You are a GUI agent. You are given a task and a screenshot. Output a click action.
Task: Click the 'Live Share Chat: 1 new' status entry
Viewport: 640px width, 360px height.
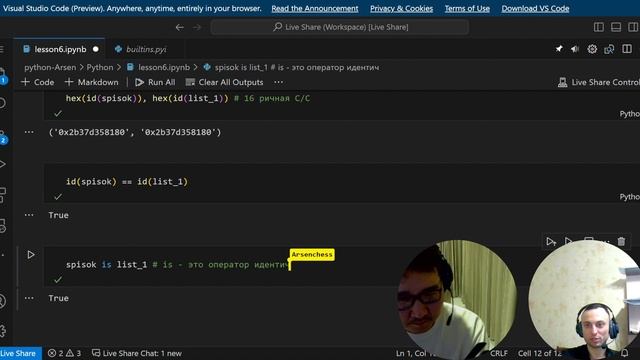coord(137,353)
